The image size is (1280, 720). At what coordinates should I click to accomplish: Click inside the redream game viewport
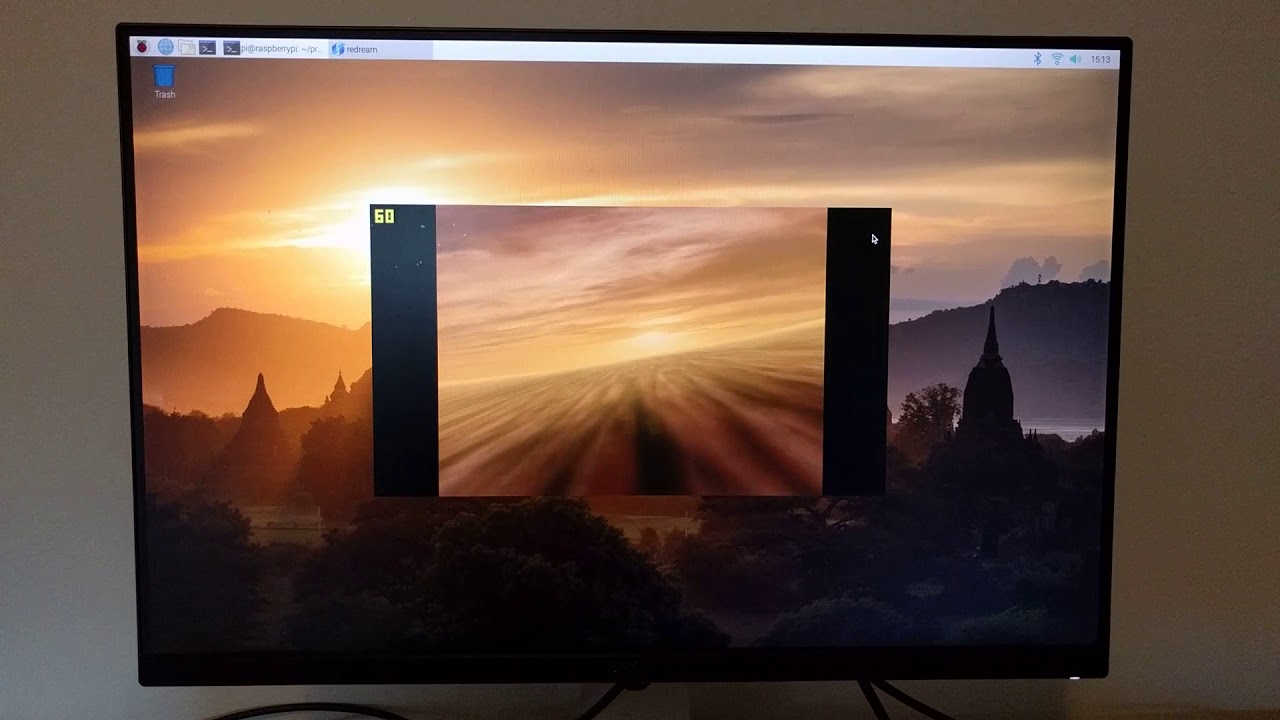(630, 351)
